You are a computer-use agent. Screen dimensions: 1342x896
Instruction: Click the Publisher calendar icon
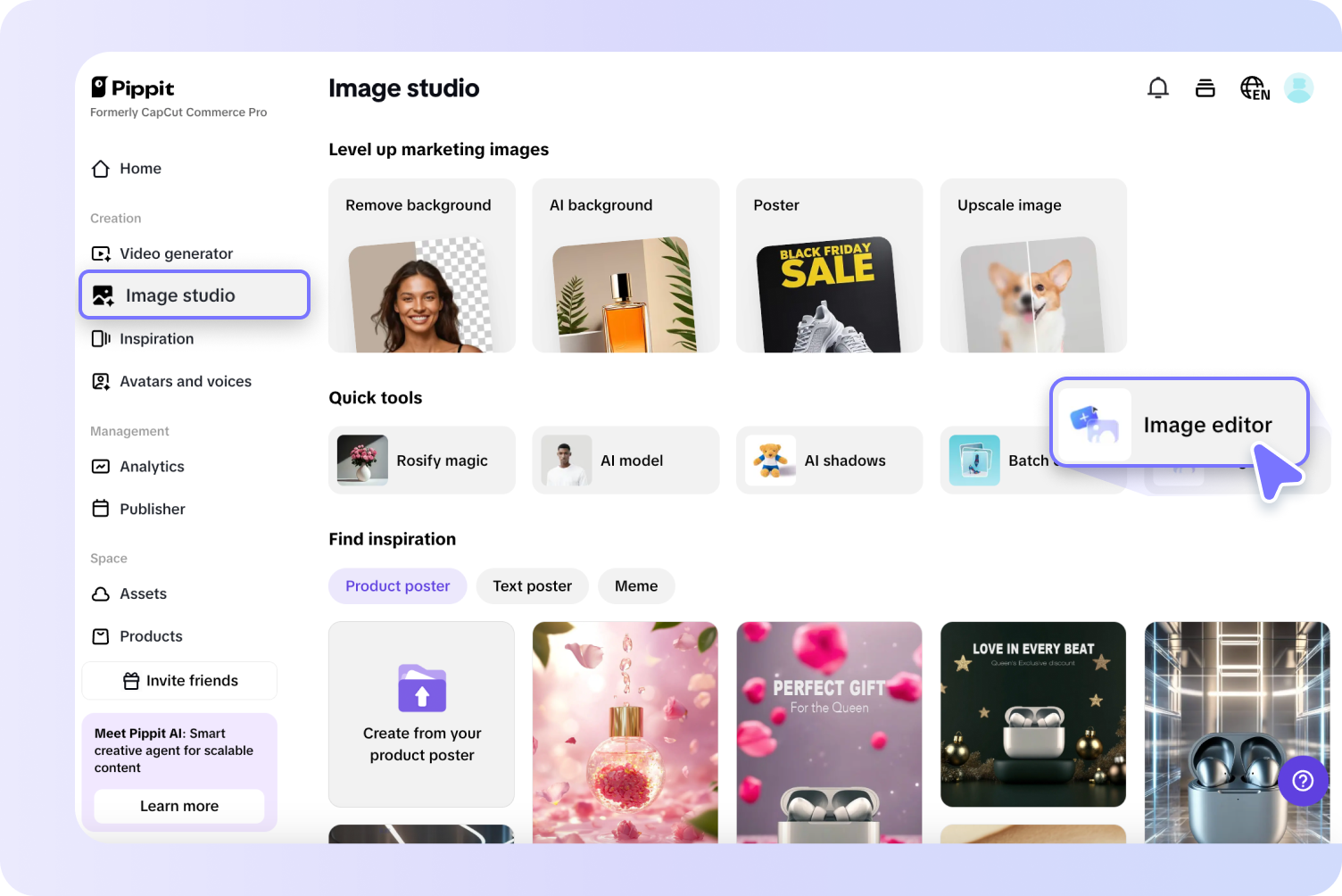point(101,509)
